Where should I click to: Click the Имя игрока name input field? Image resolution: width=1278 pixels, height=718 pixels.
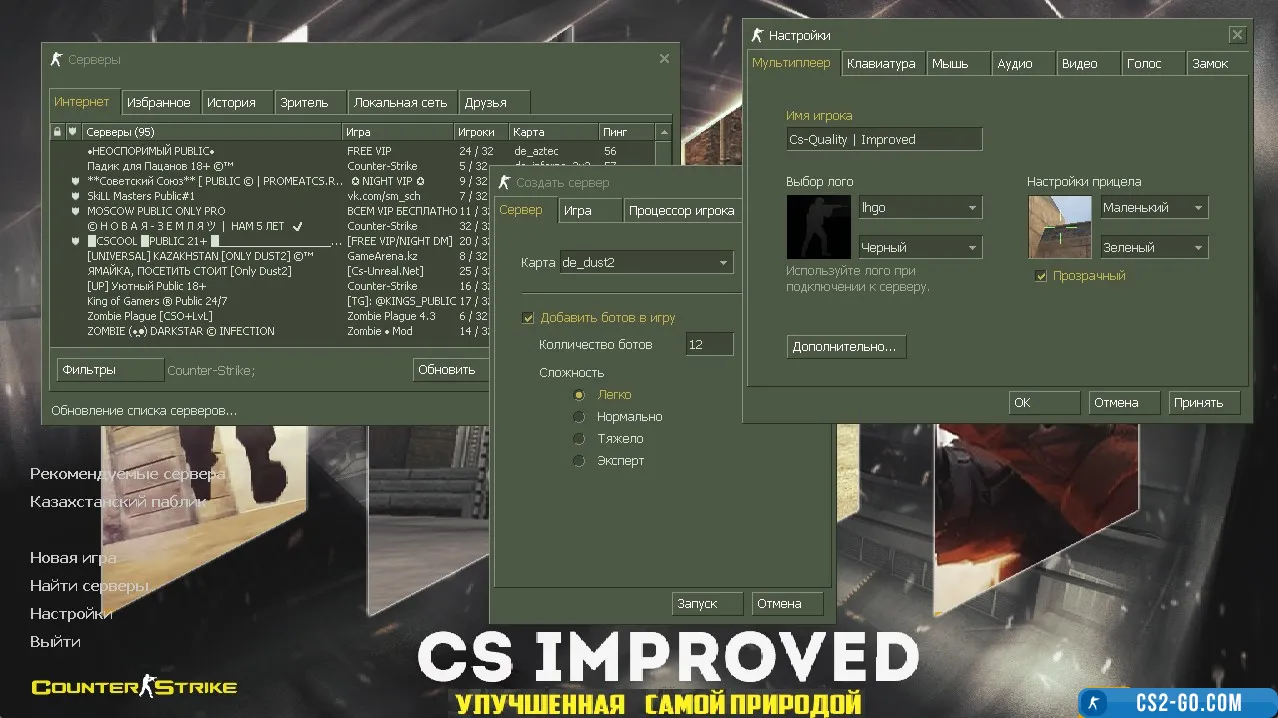pyautogui.click(x=884, y=140)
